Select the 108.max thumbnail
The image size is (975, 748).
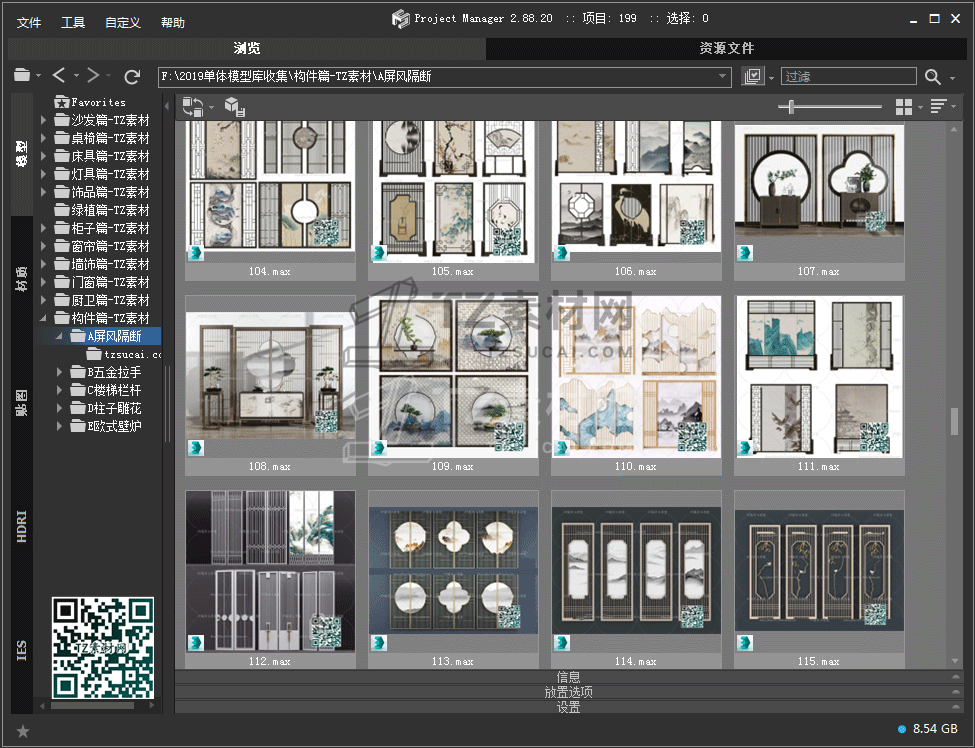pyautogui.click(x=270, y=376)
